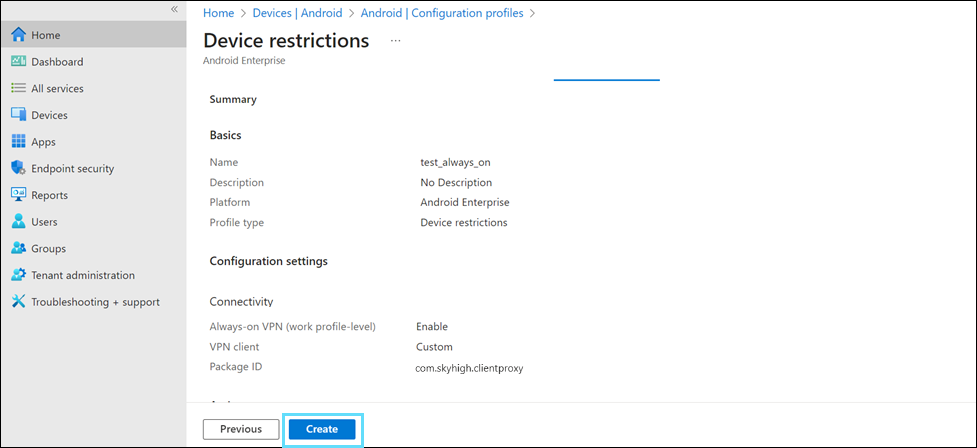Open the ellipsis menu beside Device restrictions
977x448 pixels.
[395, 41]
